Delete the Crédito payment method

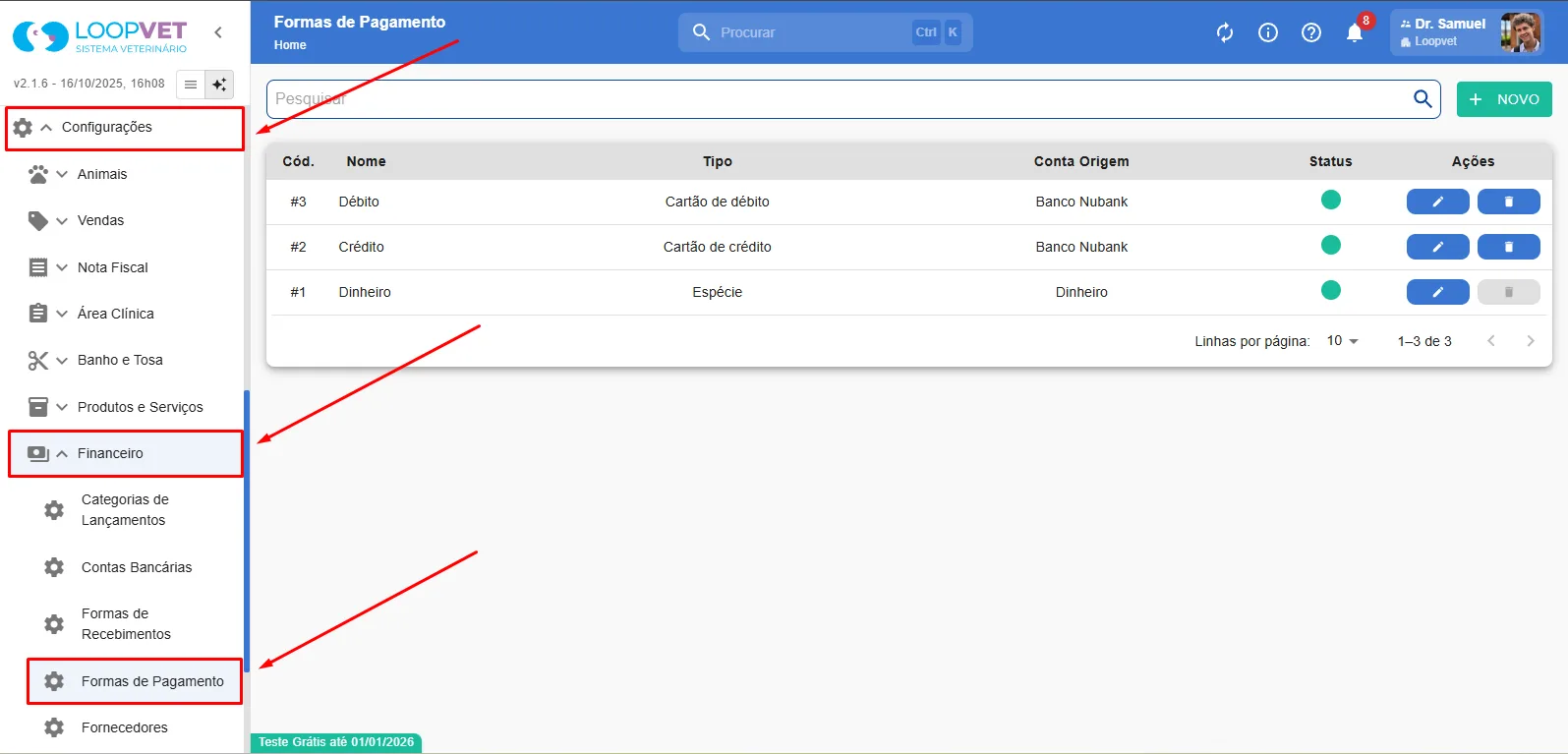click(x=1508, y=247)
